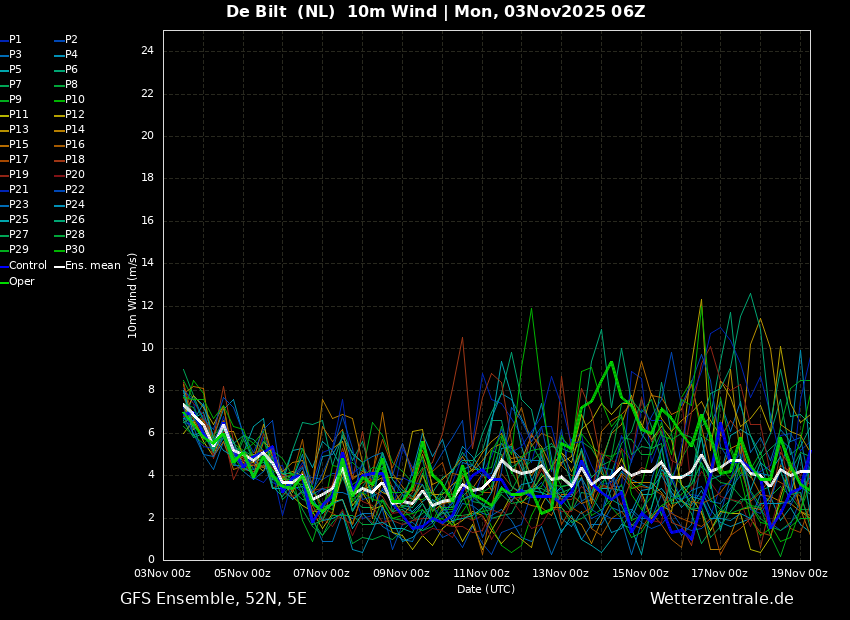This screenshot has height=620, width=850.
Task: Click the P25 legend label
Action: pyautogui.click(x=18, y=220)
